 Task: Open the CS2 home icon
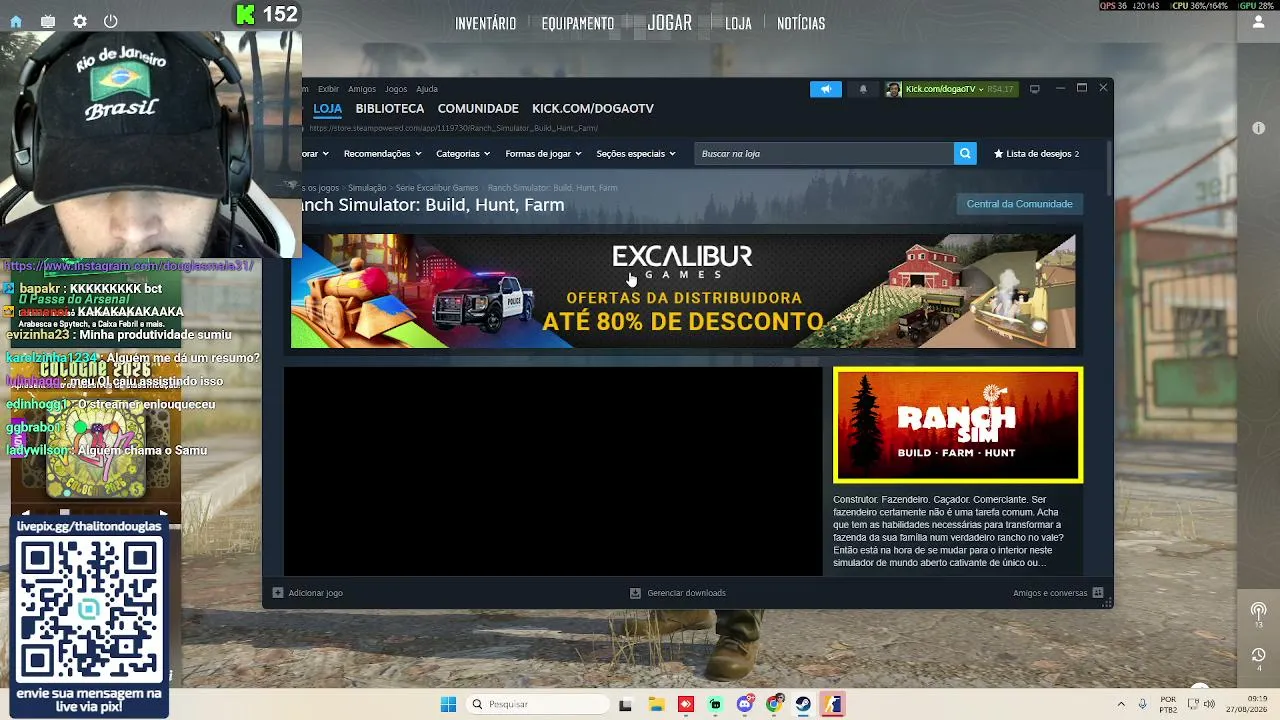[x=16, y=21]
